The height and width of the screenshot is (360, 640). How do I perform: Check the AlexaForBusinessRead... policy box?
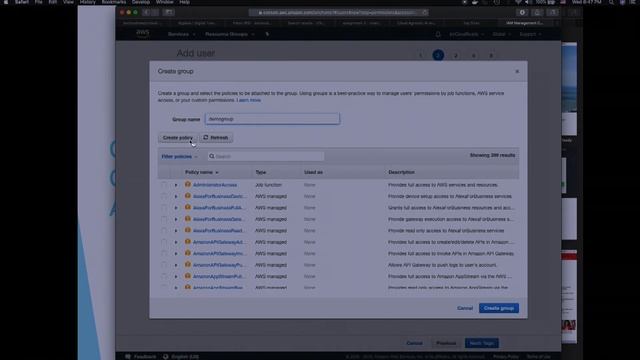[164, 231]
